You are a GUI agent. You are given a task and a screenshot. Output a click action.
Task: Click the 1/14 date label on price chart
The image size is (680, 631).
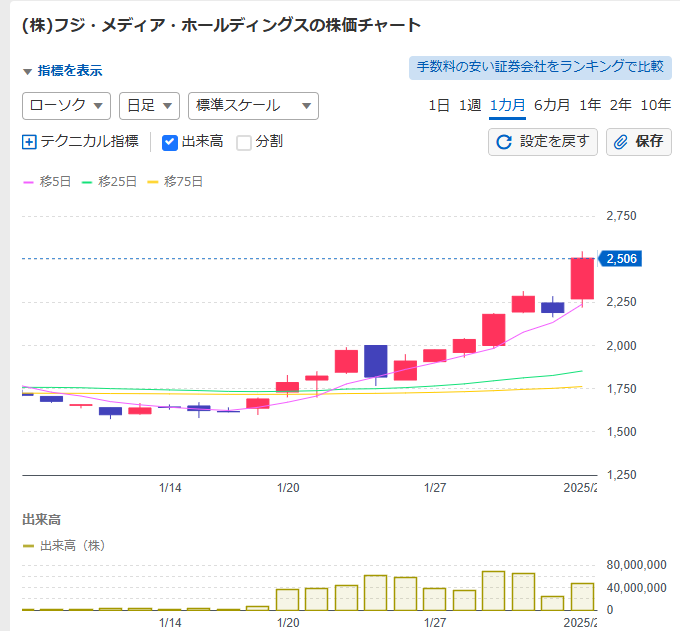[170, 488]
